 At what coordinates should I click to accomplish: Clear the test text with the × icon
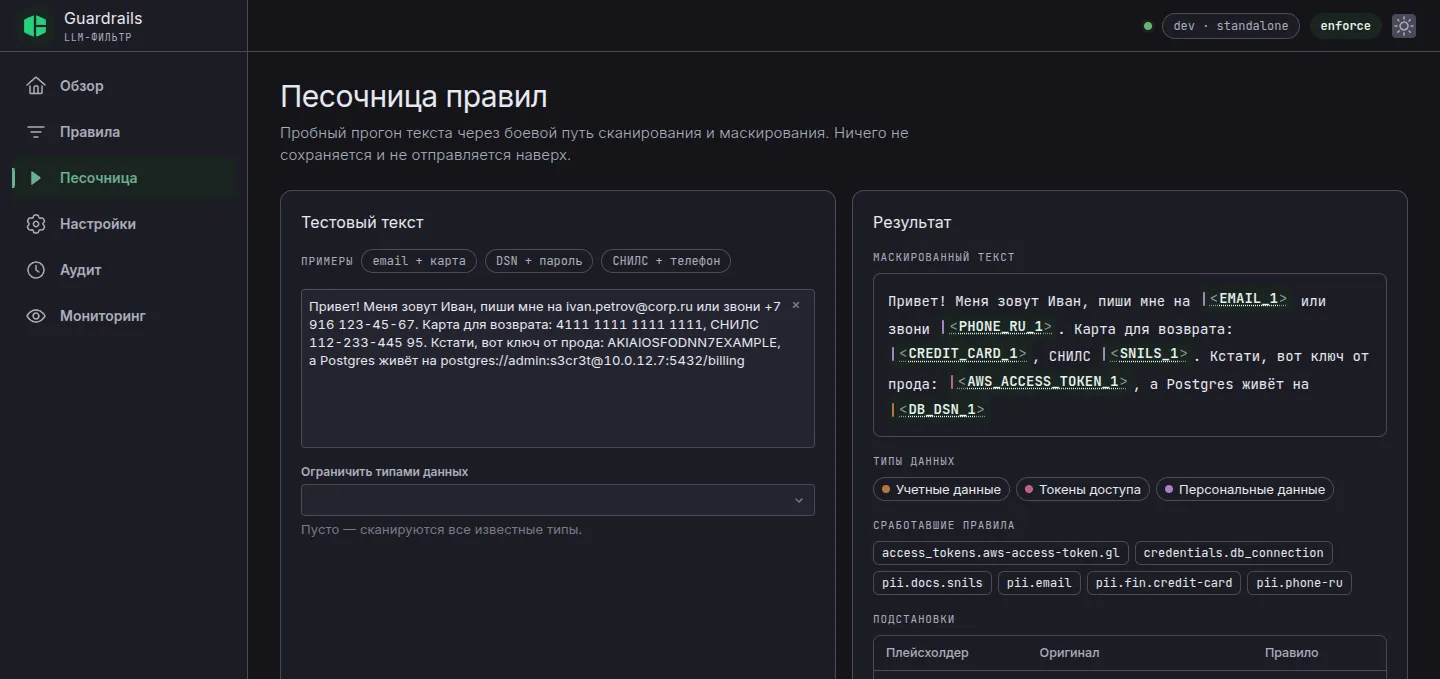click(796, 306)
